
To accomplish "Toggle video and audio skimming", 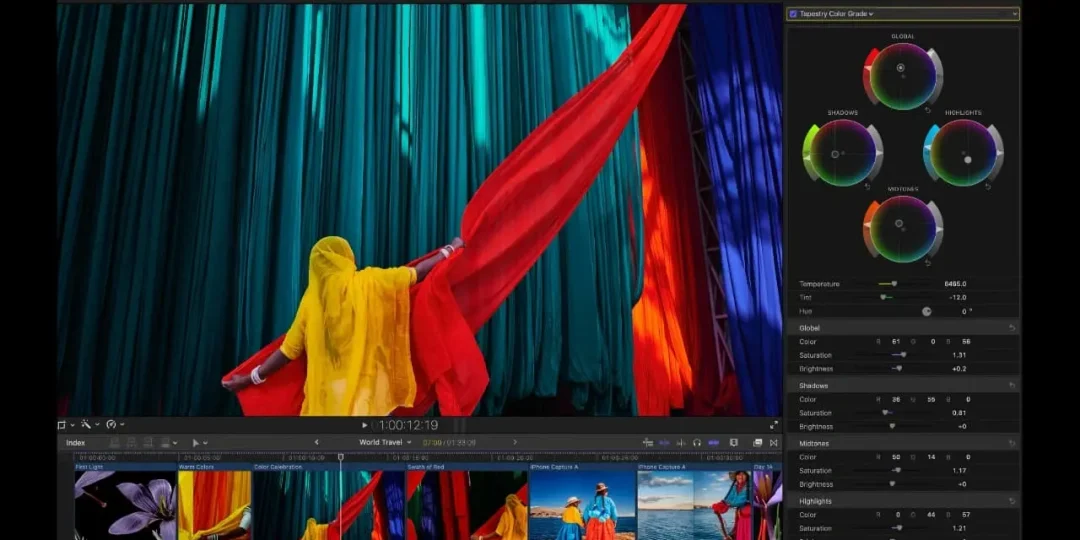I will [664, 442].
